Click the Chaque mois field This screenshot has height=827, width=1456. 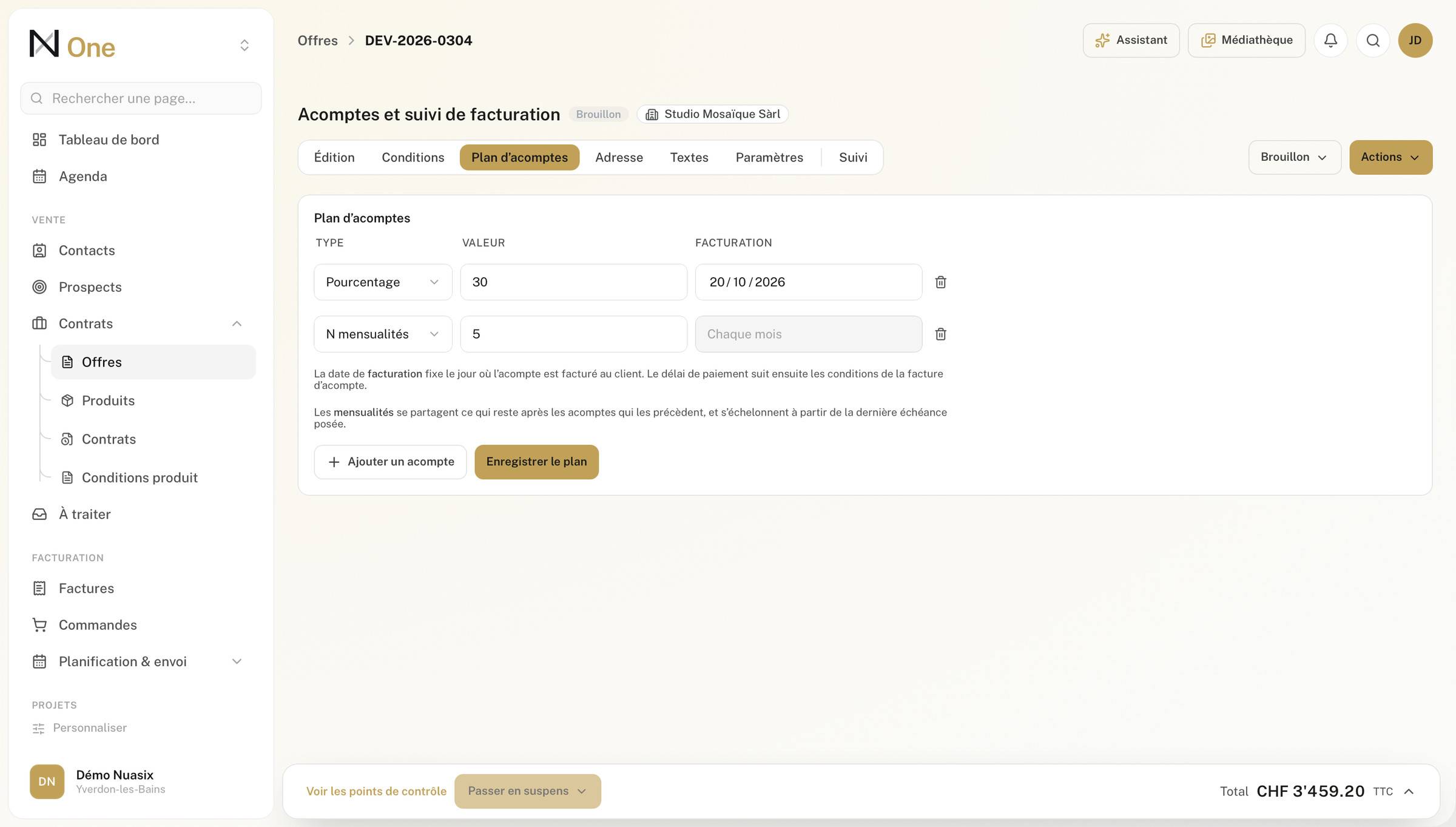coord(809,334)
